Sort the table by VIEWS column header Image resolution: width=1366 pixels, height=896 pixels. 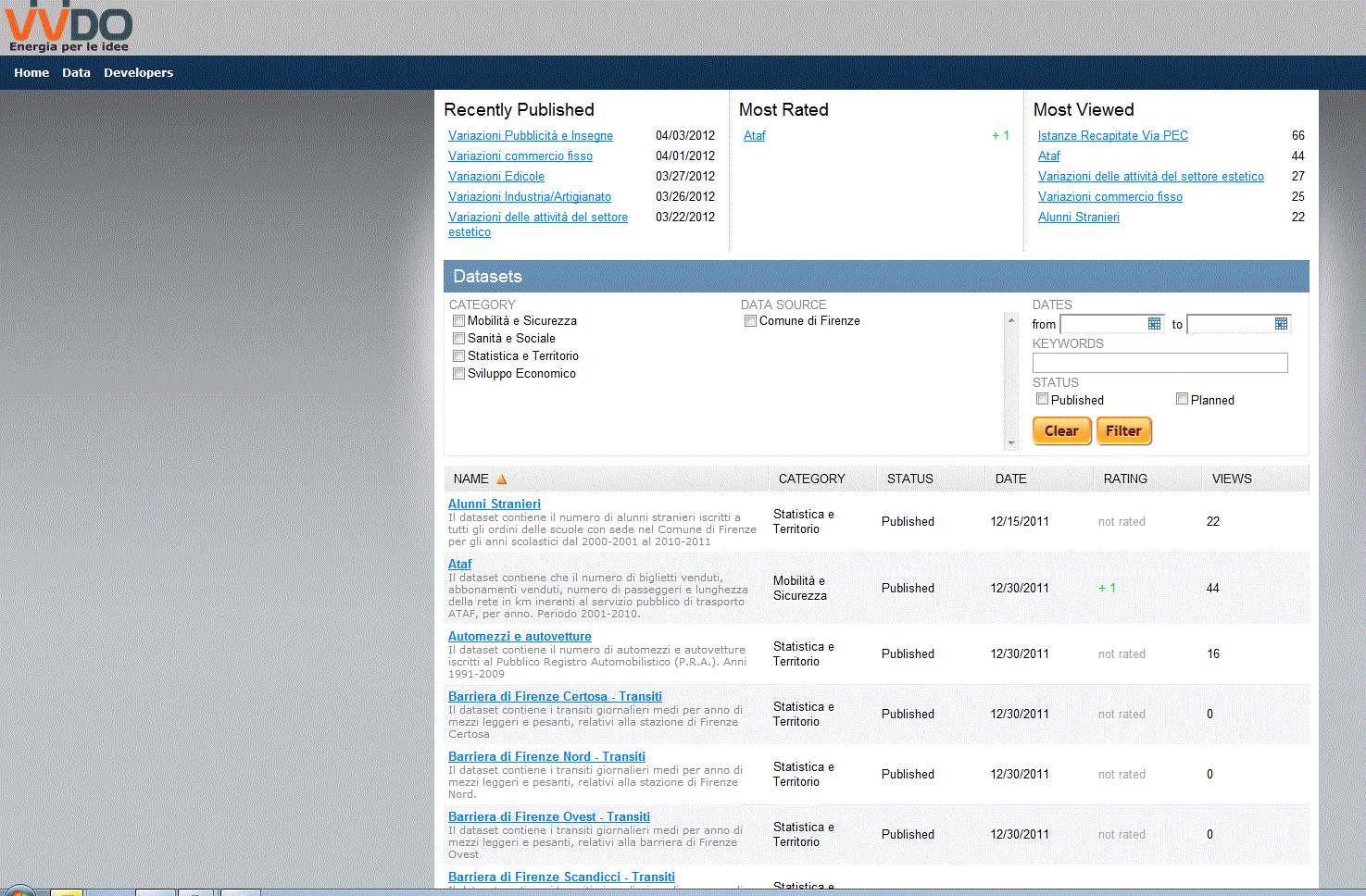click(1231, 479)
